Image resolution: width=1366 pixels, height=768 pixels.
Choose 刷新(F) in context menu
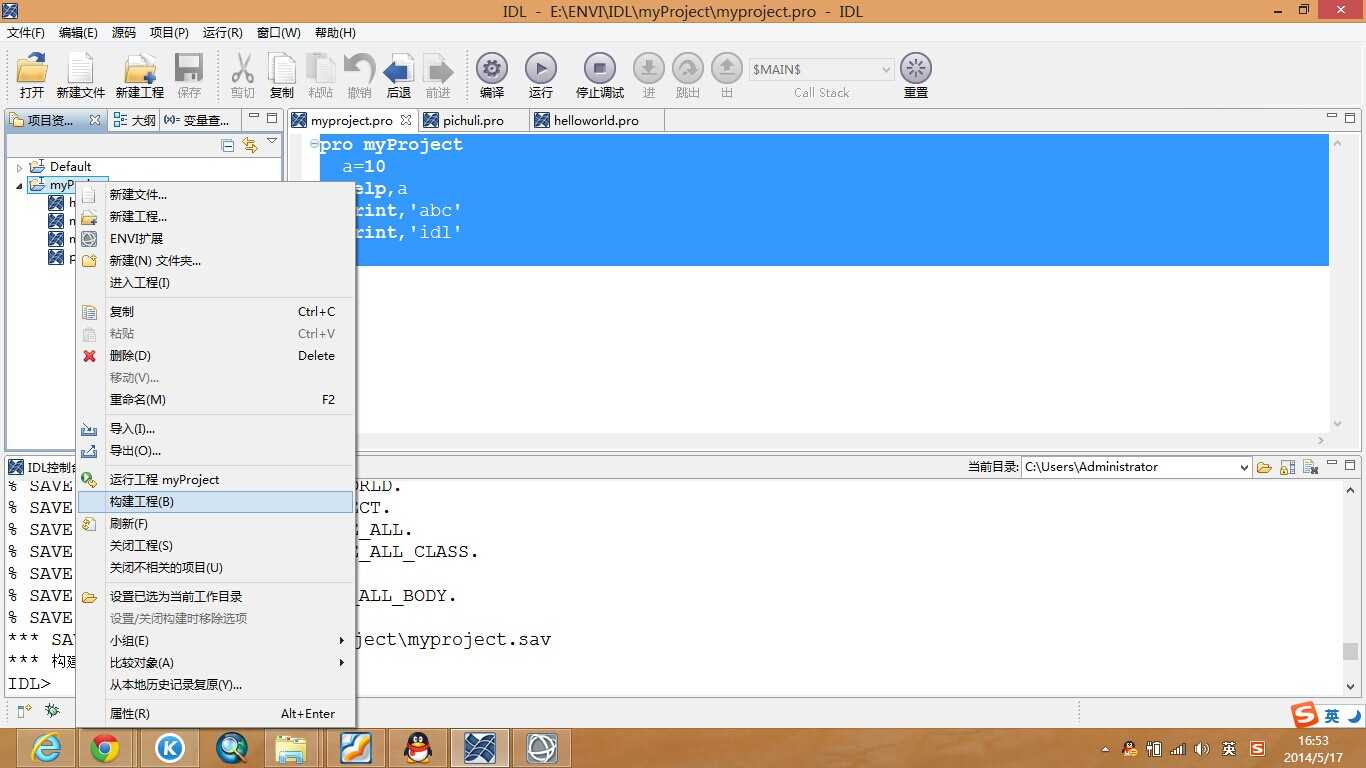216,523
